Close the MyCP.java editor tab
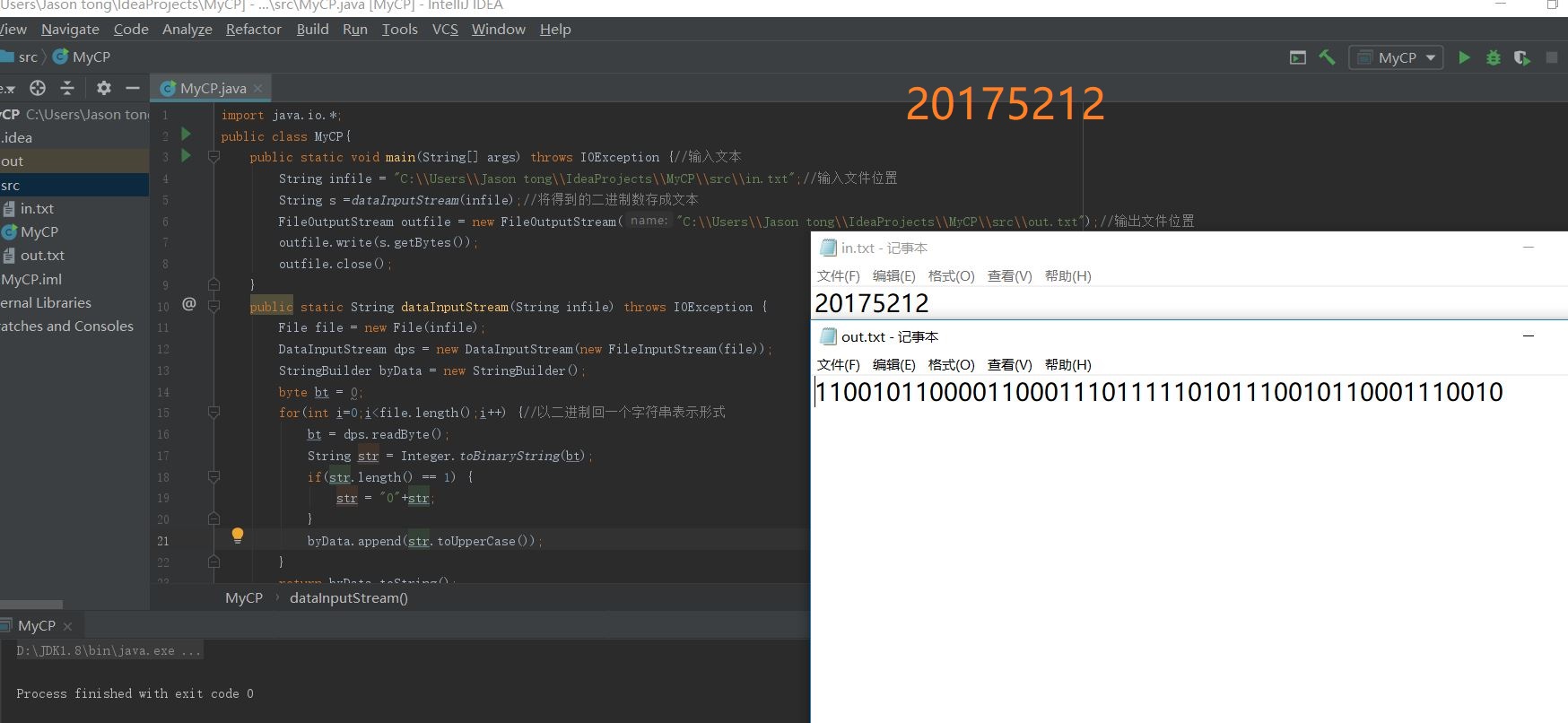Screen dimensions: 1568x723 [257, 88]
